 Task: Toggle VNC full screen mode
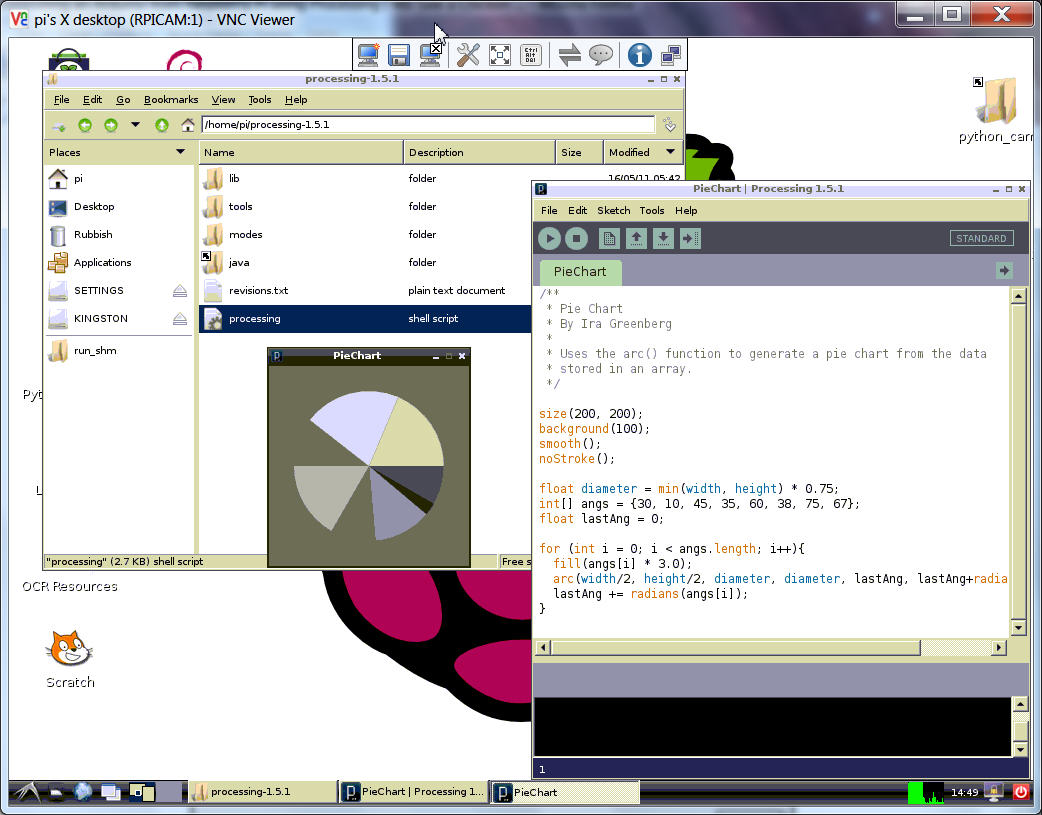pyautogui.click(x=500, y=55)
